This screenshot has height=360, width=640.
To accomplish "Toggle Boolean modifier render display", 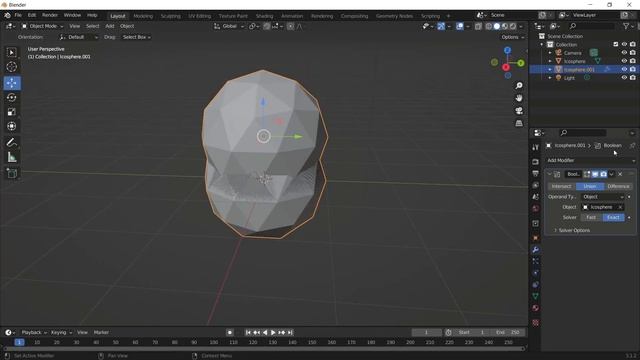I will [x=603, y=174].
